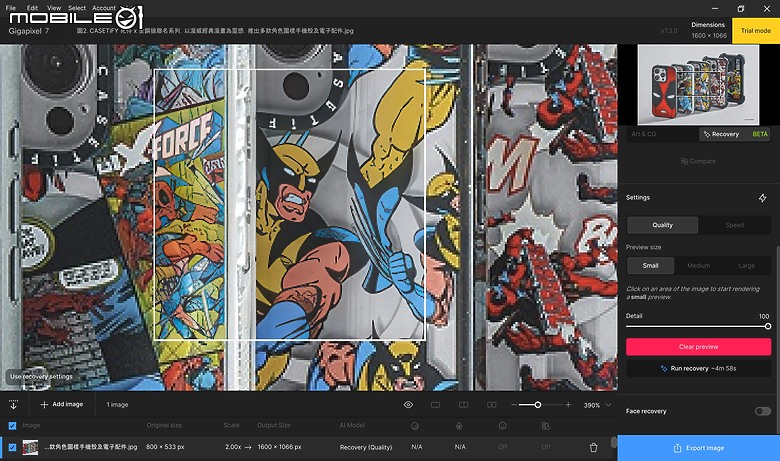Set preview size to Small
The width and height of the screenshot is (780, 461).
(650, 266)
